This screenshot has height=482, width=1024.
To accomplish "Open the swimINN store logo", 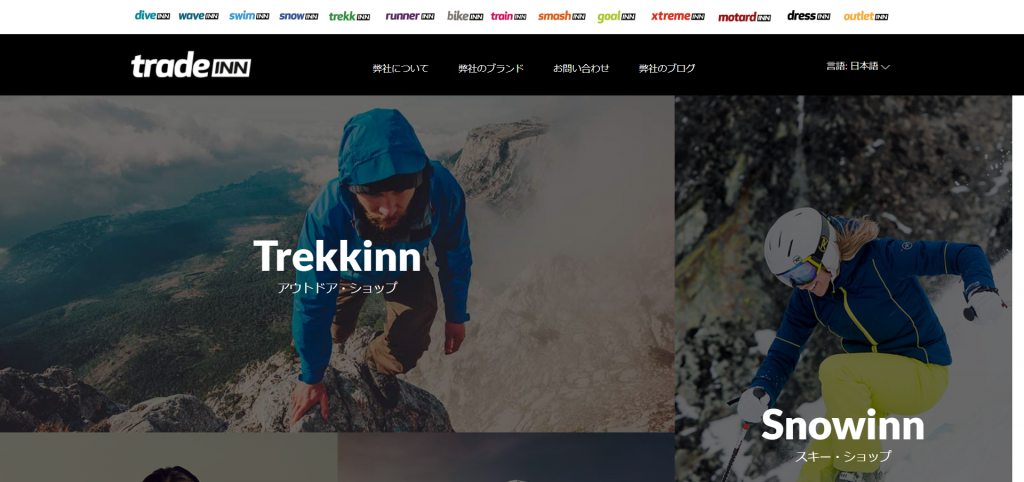I will pos(249,16).
